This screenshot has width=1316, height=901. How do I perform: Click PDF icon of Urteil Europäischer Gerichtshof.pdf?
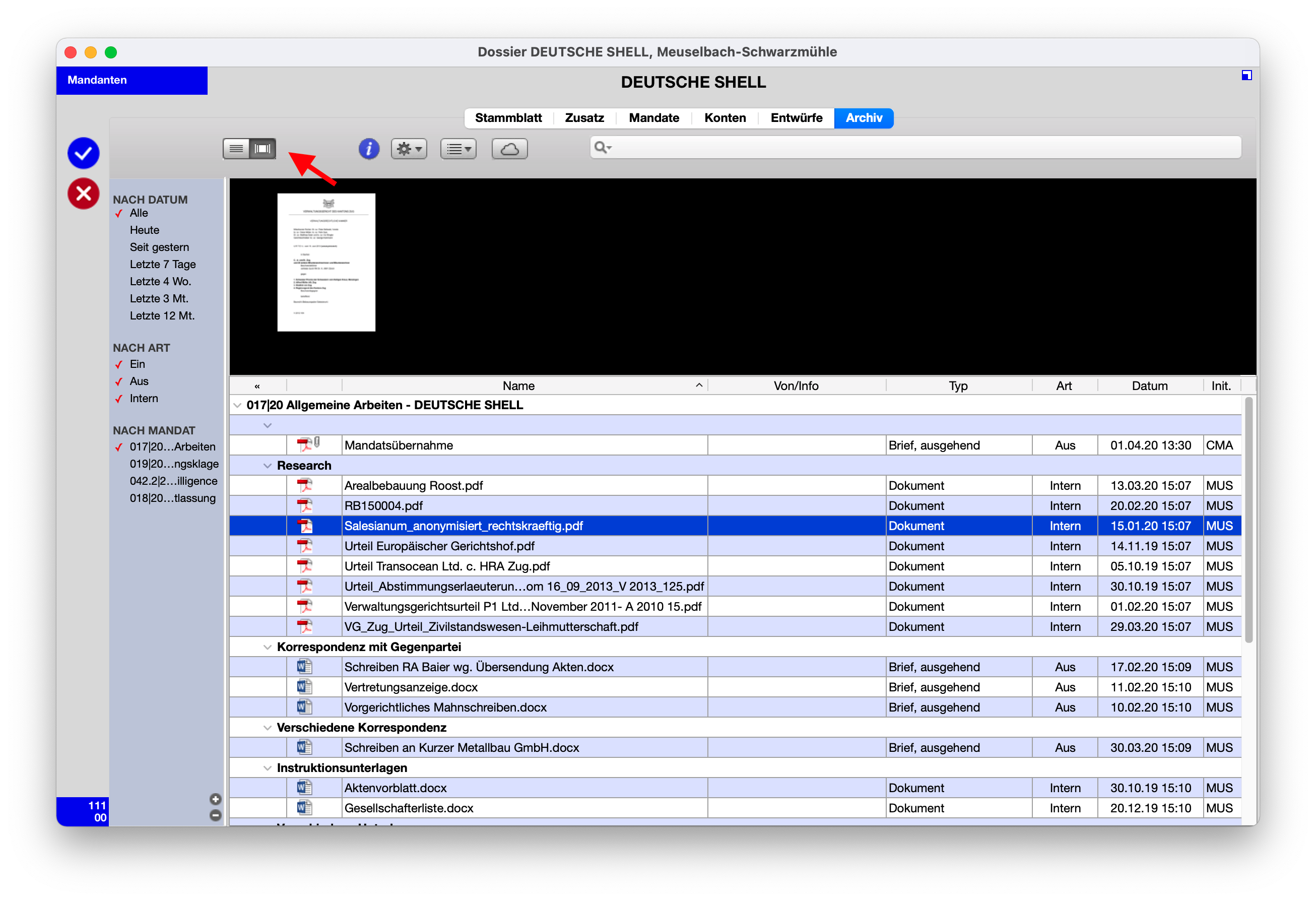305,546
